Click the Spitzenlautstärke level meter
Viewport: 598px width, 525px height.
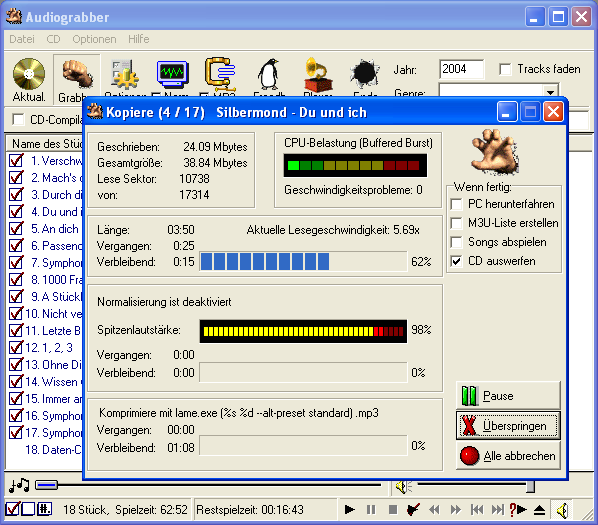pyautogui.click(x=304, y=331)
